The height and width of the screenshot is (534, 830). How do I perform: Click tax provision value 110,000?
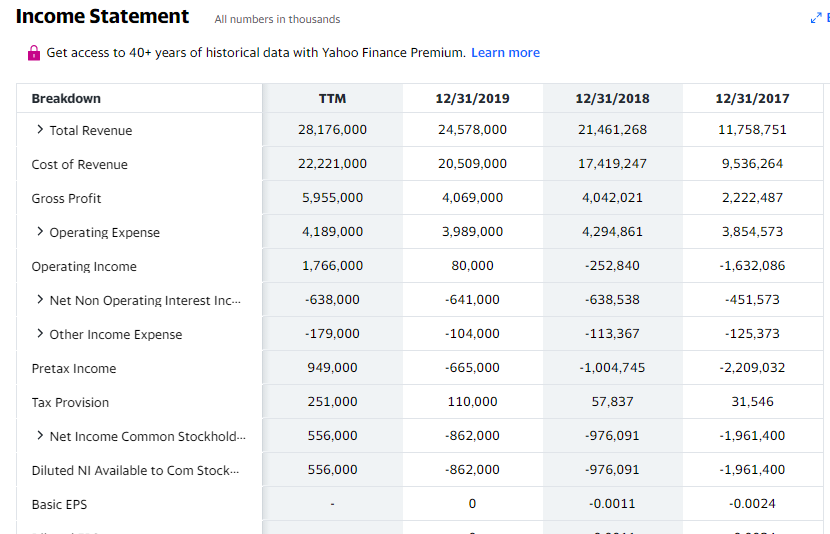pyautogui.click(x=472, y=401)
